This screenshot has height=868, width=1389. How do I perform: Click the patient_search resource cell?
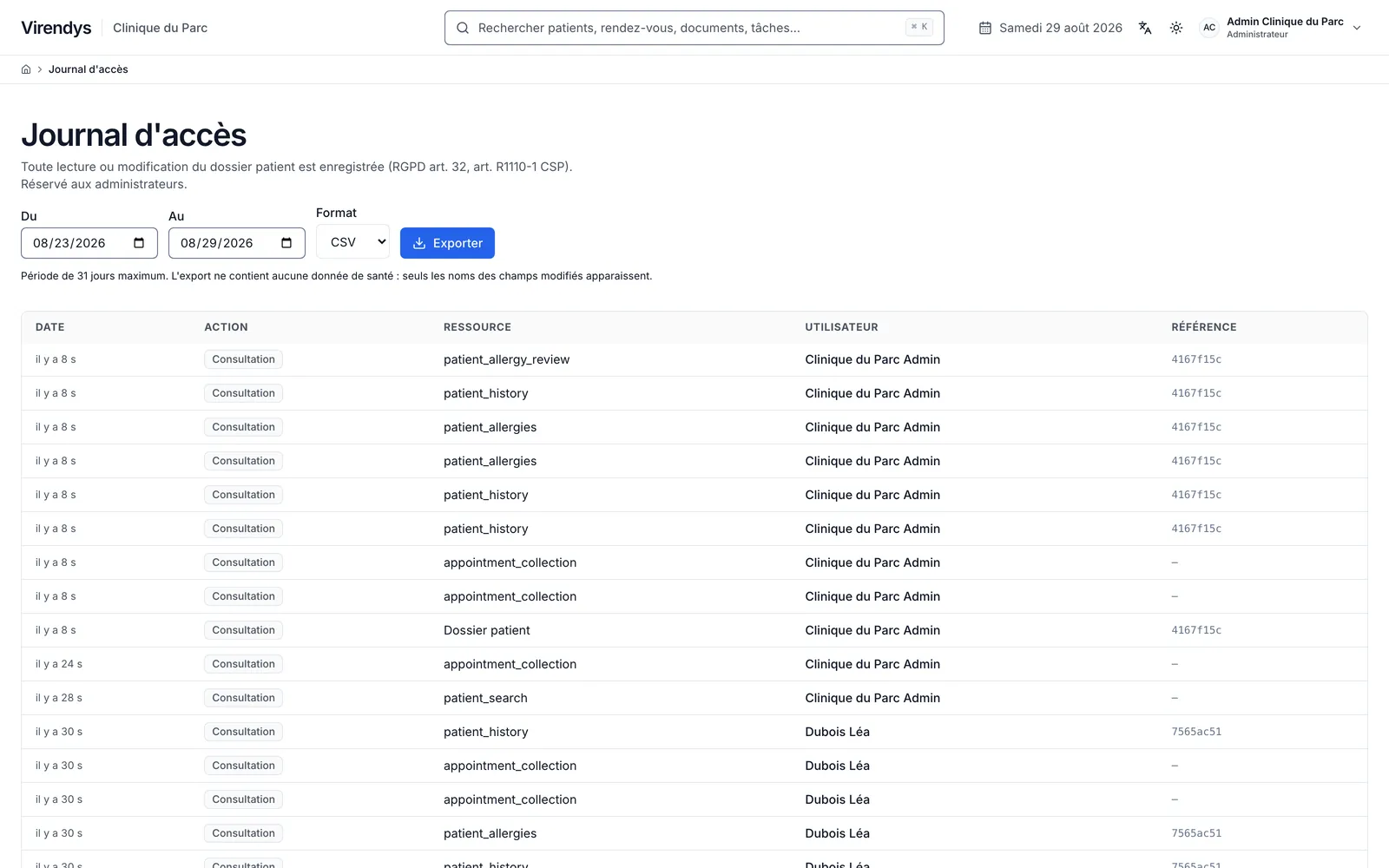485,698
